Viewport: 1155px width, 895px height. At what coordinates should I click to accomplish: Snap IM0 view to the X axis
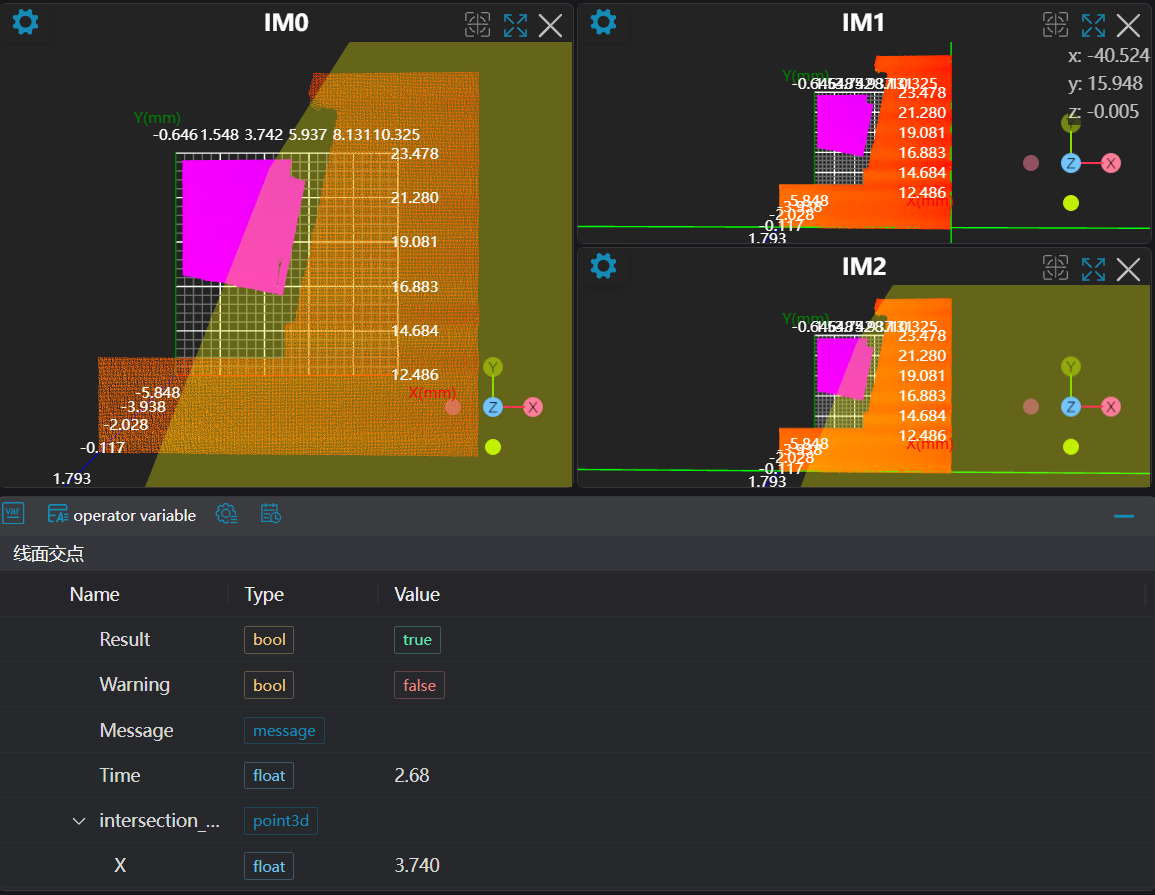533,407
